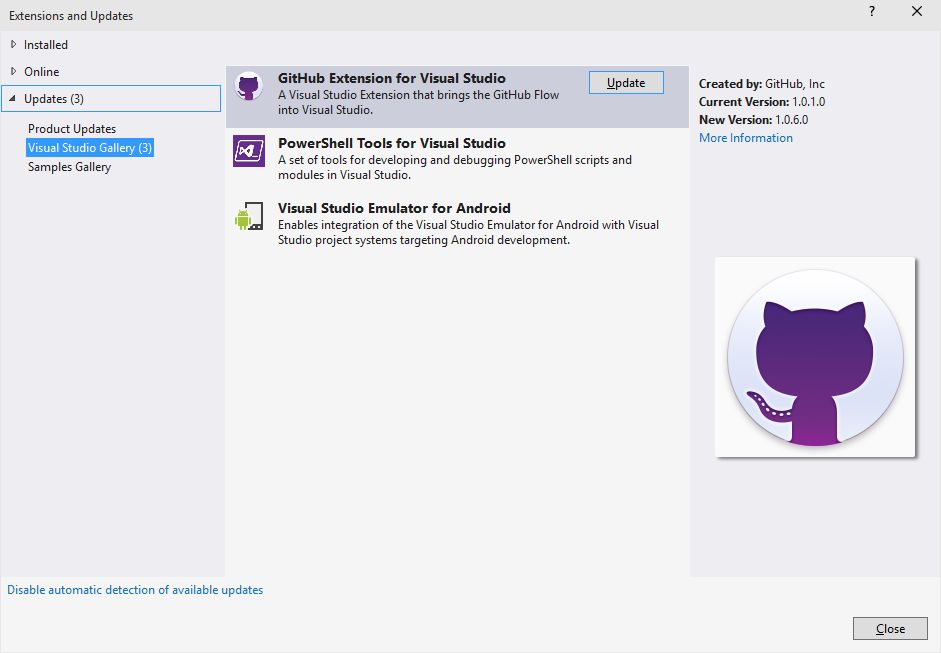Image resolution: width=941 pixels, height=653 pixels.
Task: Open the Samples Gallery tree item
Action: pos(69,167)
